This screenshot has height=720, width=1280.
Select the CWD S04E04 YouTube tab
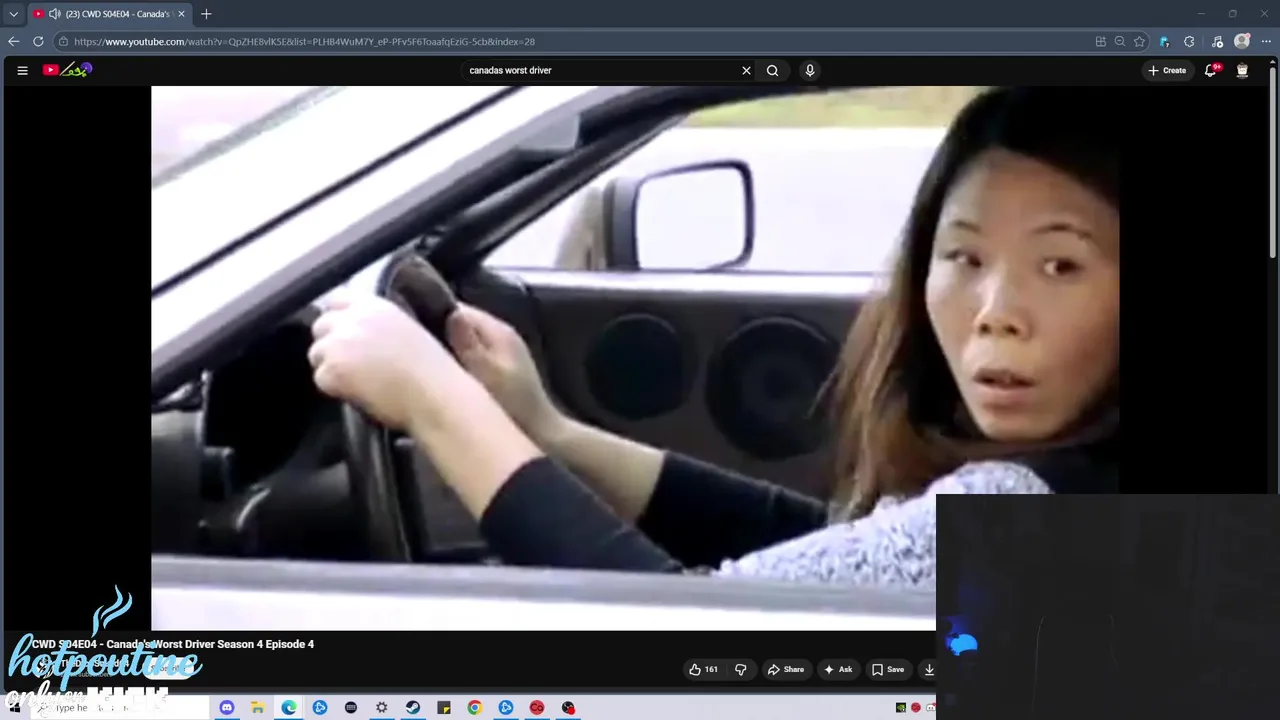click(x=108, y=14)
